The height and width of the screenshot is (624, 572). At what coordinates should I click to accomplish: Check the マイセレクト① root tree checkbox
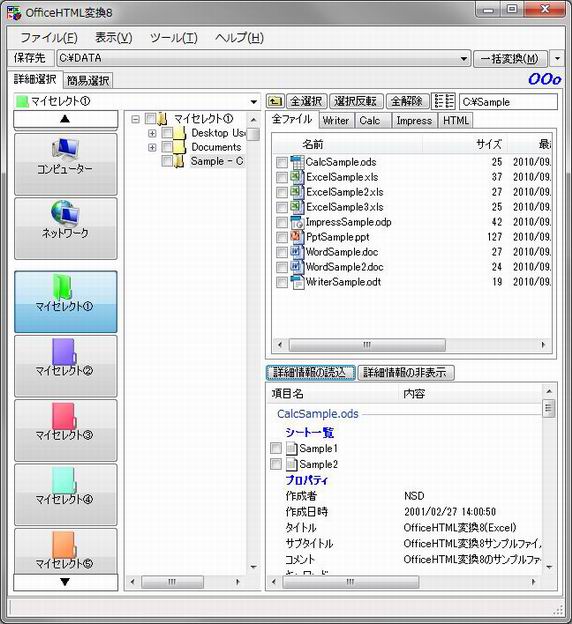151,119
